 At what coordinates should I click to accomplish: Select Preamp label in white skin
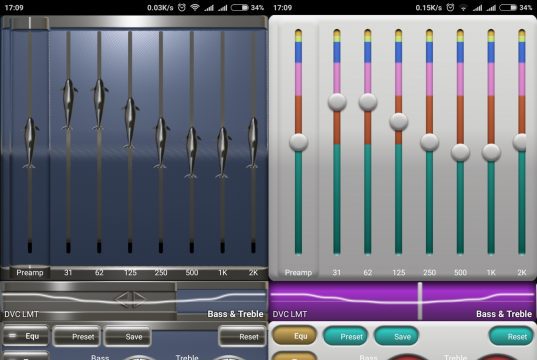(298, 273)
